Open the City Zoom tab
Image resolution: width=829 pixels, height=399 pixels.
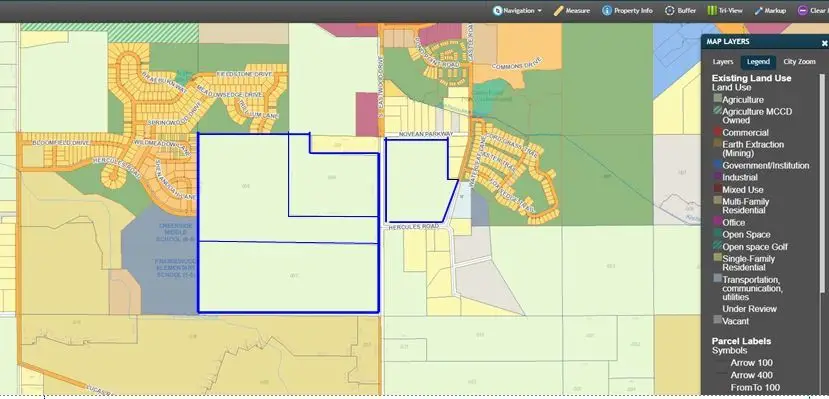click(799, 62)
